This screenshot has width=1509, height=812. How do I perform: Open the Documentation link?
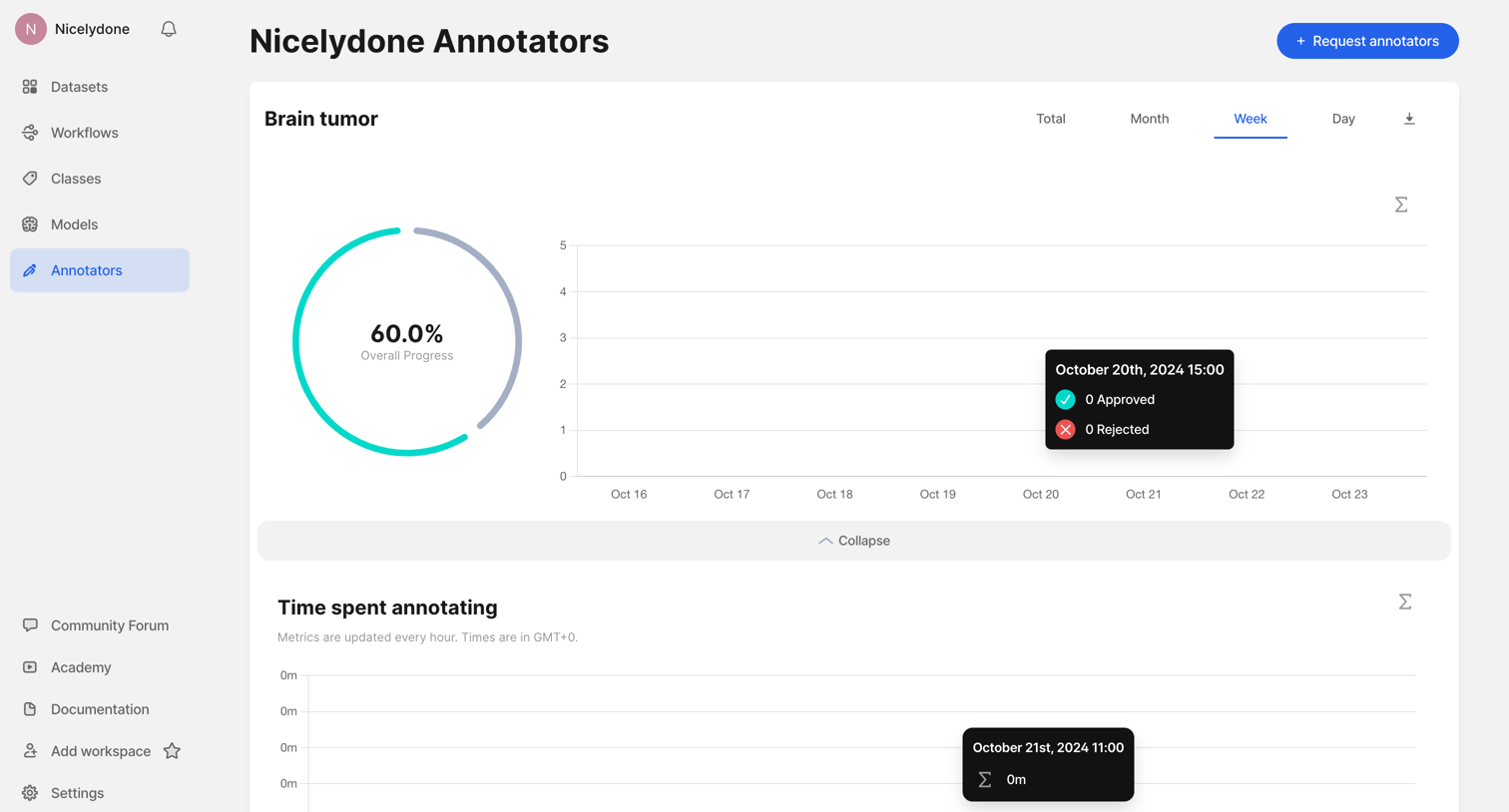[x=100, y=709]
